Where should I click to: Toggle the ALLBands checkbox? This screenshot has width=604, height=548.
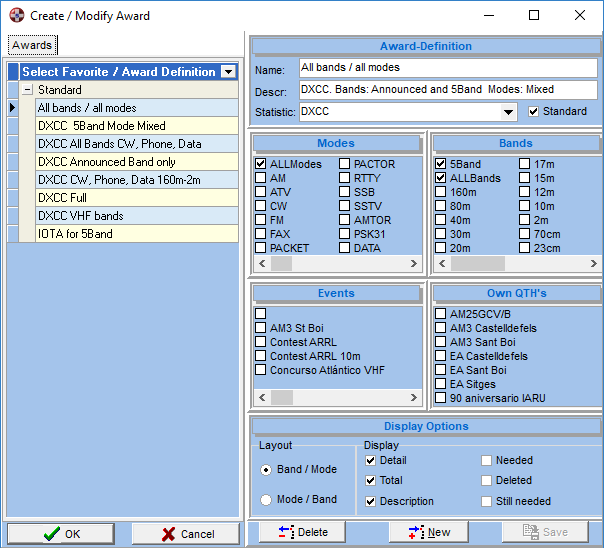(x=441, y=178)
